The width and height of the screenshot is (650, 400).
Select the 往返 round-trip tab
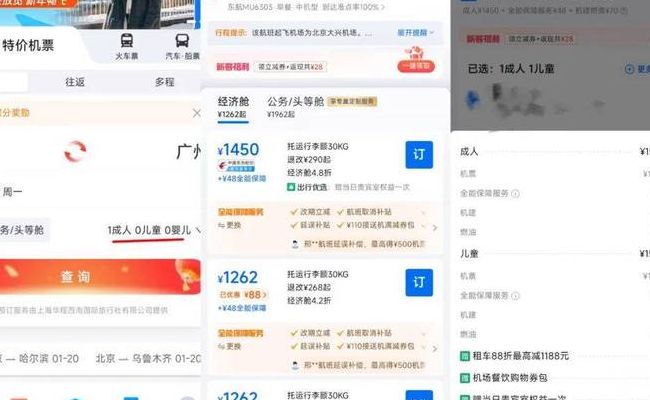[75, 82]
